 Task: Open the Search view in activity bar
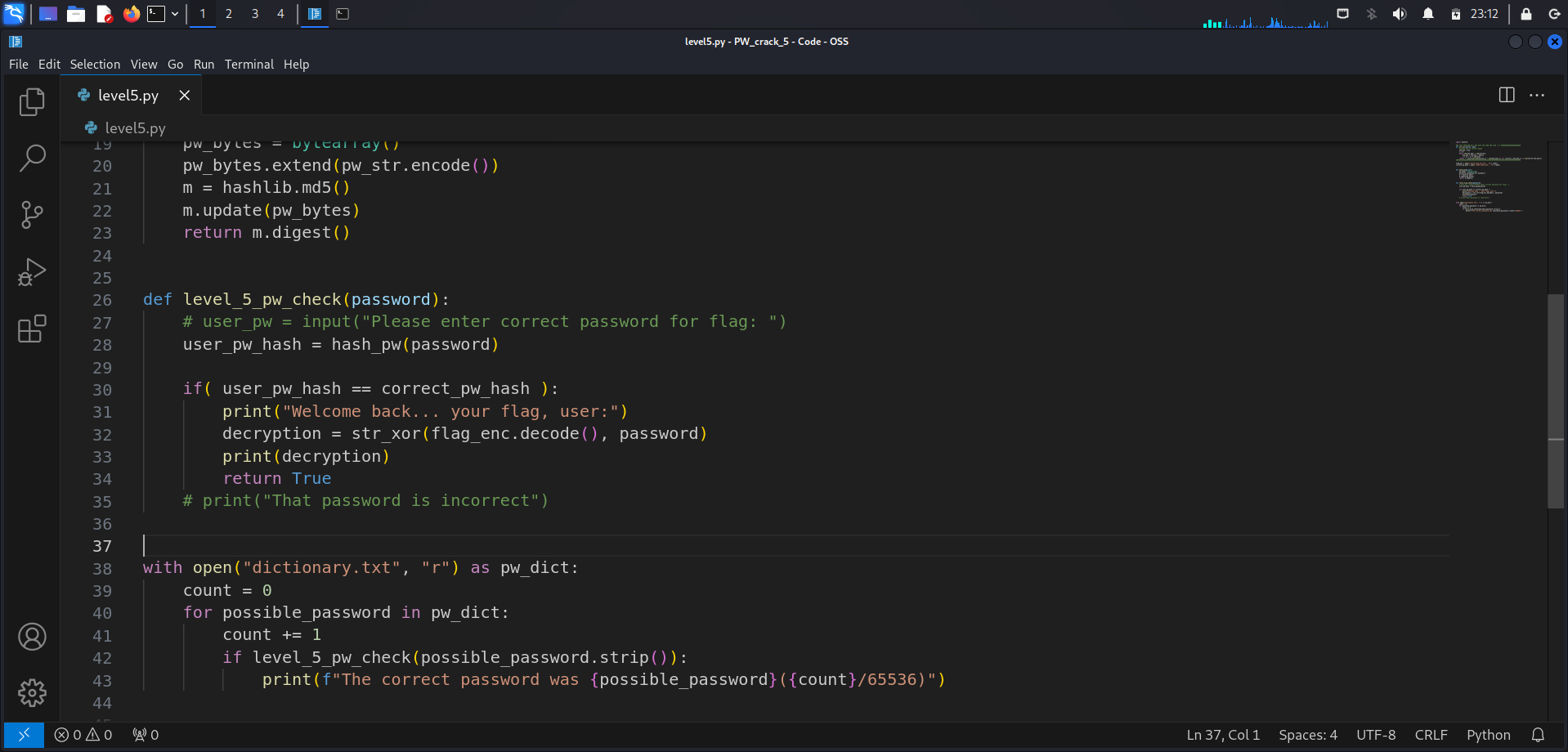32,158
